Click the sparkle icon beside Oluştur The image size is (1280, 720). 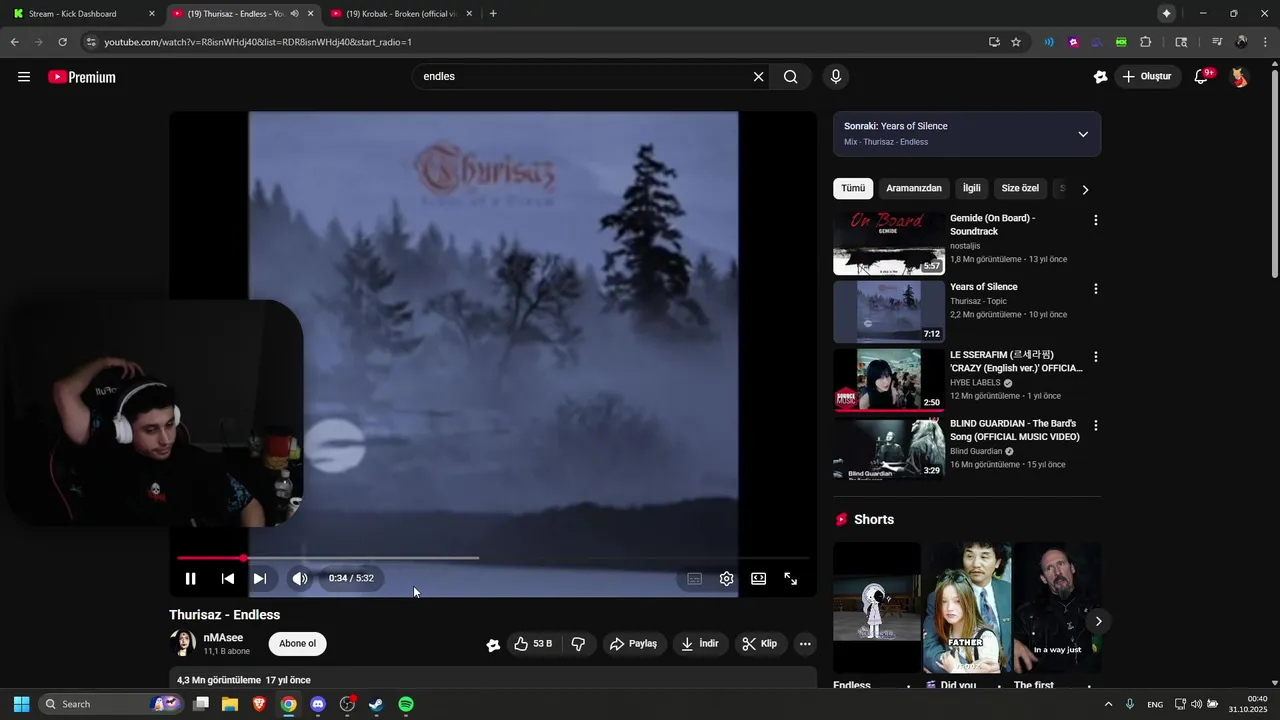pos(1100,77)
